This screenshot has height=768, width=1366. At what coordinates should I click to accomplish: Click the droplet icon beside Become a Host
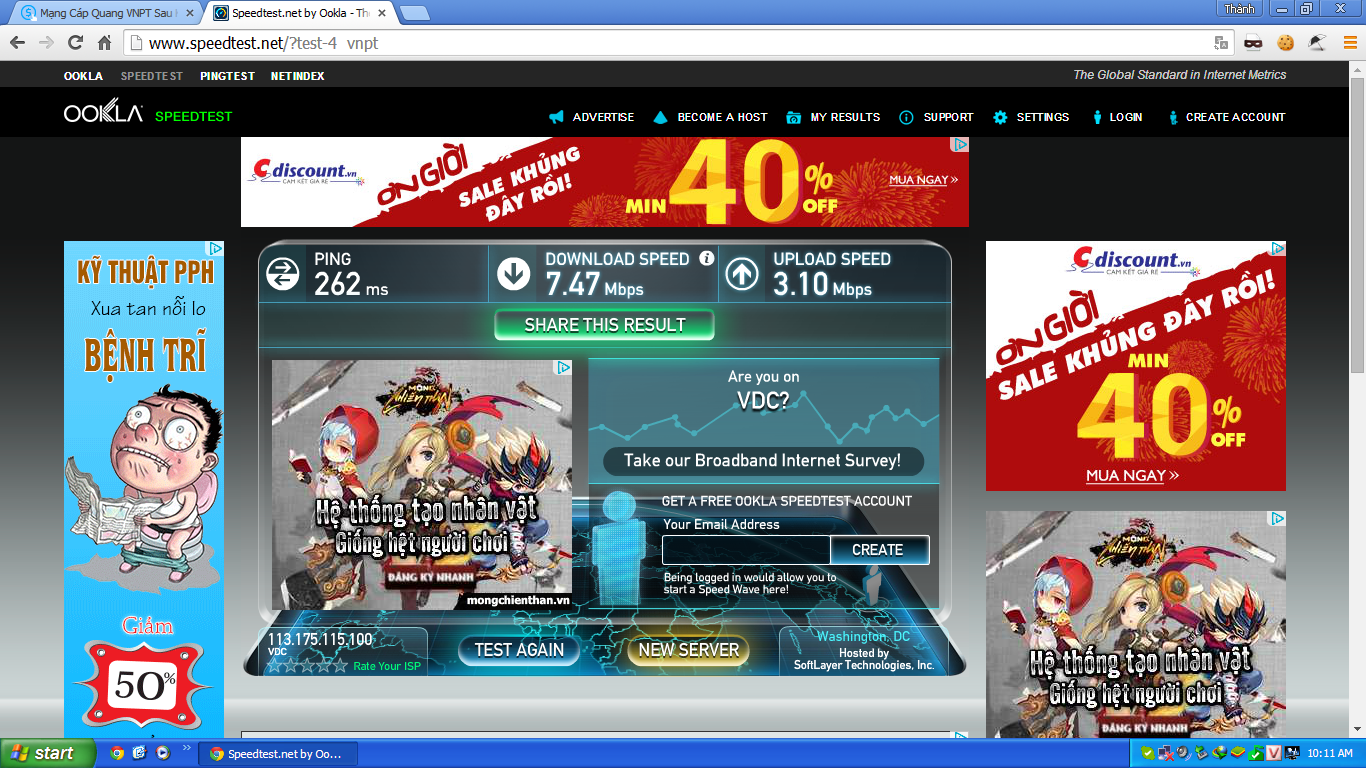click(x=660, y=117)
